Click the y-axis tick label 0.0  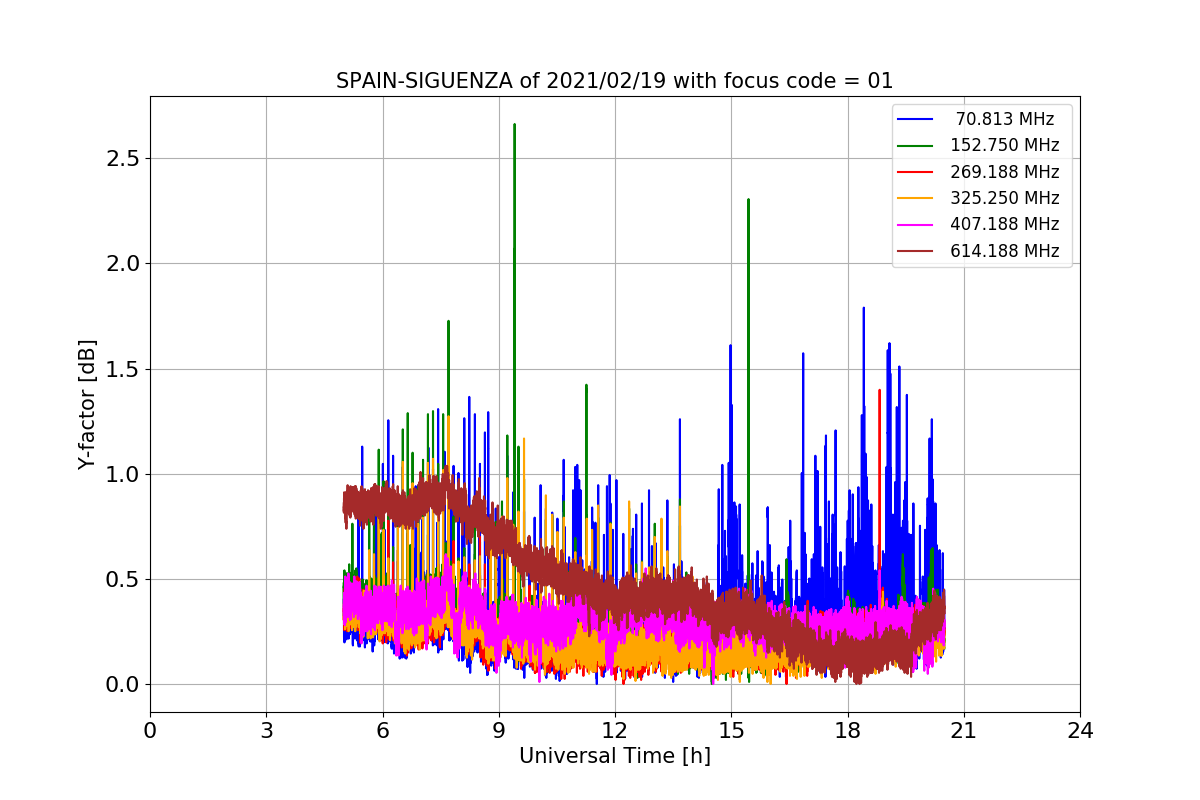[x=123, y=685]
